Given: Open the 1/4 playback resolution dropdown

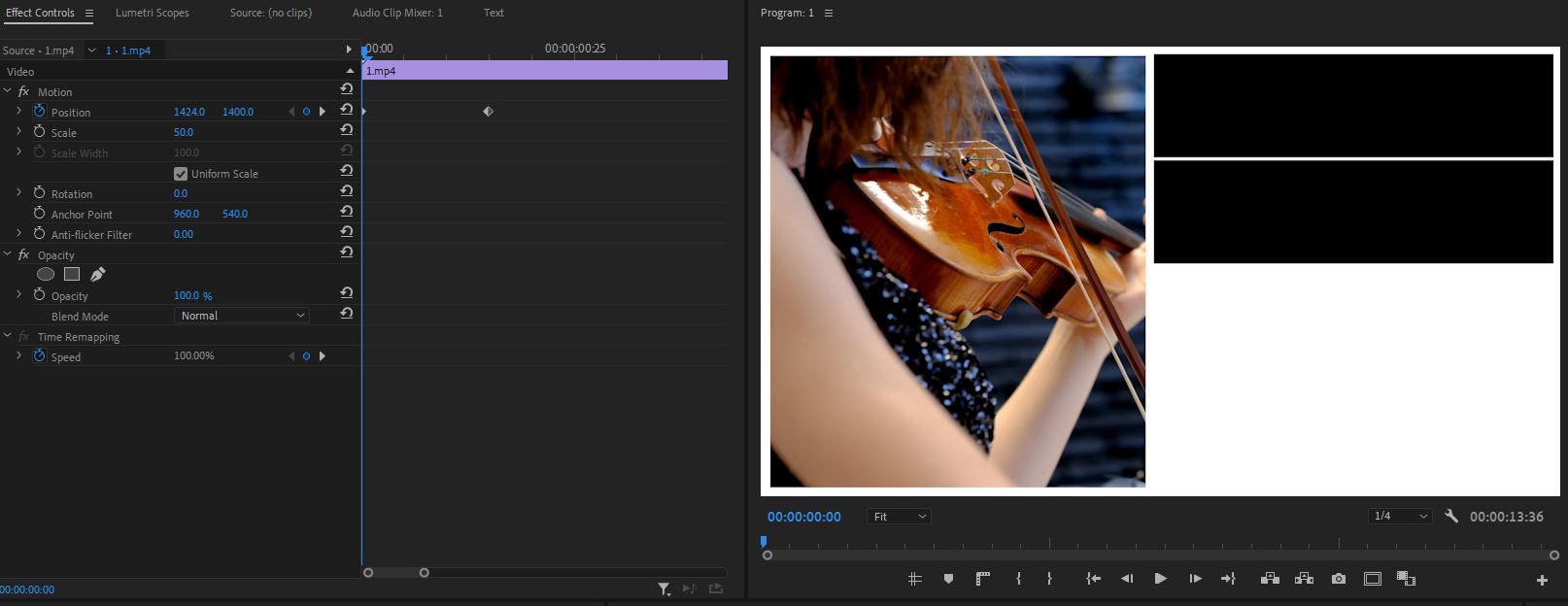Looking at the screenshot, I should (1400, 517).
